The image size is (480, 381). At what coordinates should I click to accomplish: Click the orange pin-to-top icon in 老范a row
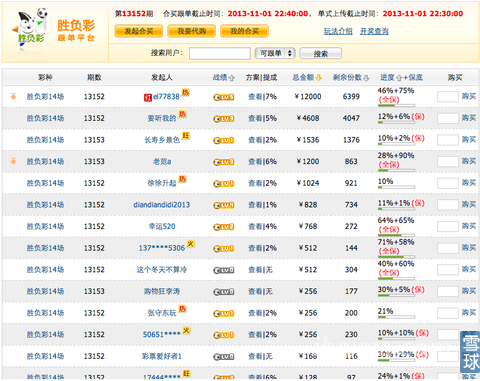tap(13, 161)
